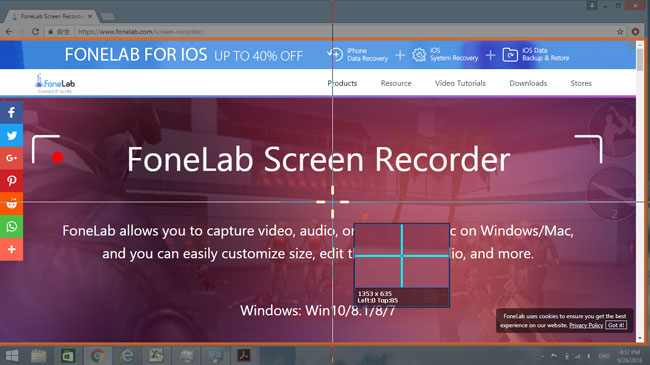Click the Privacy Policy link
Viewport: 650px width, 365px height.
(x=586, y=325)
